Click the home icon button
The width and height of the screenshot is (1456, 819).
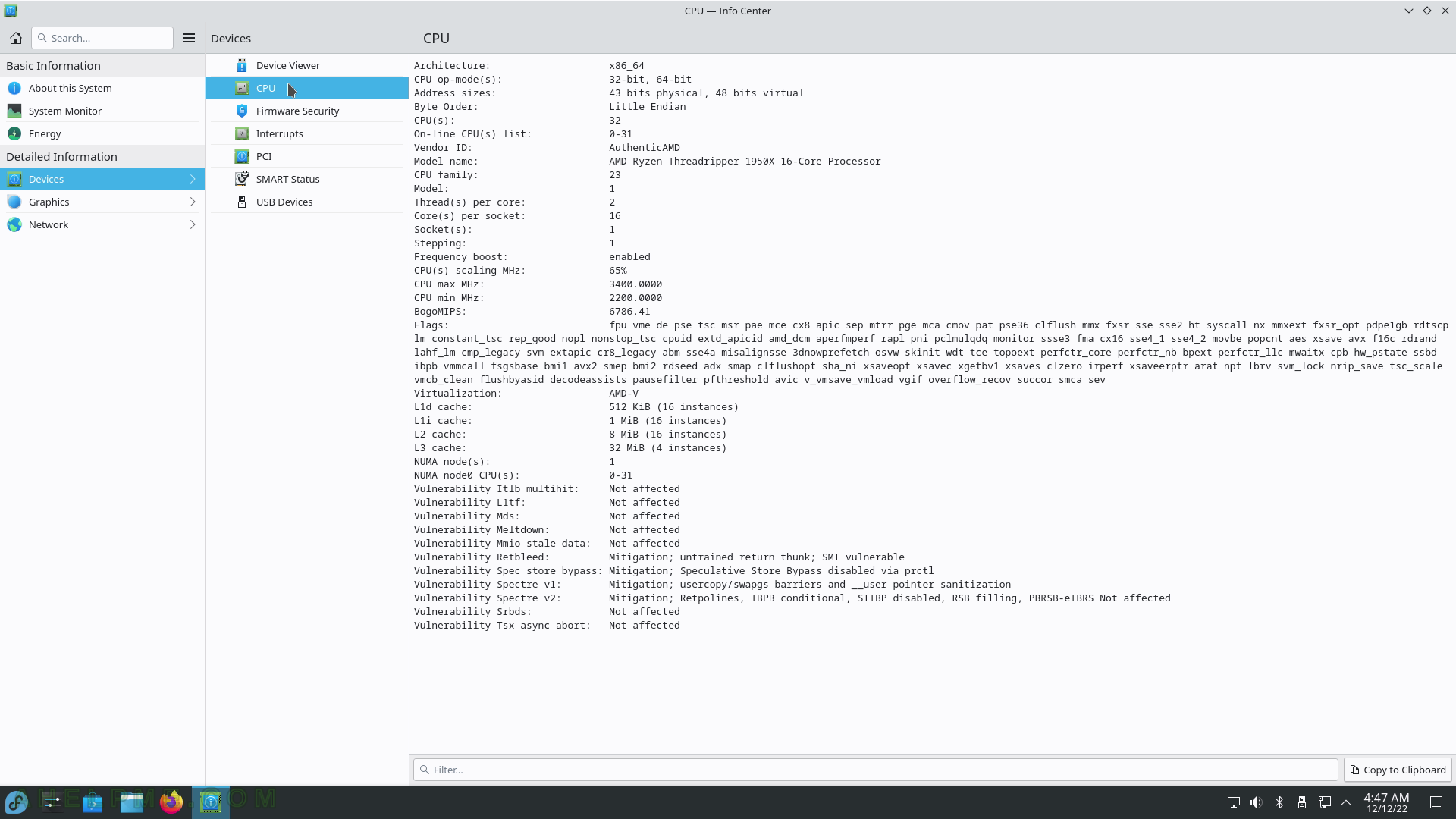coord(15,38)
